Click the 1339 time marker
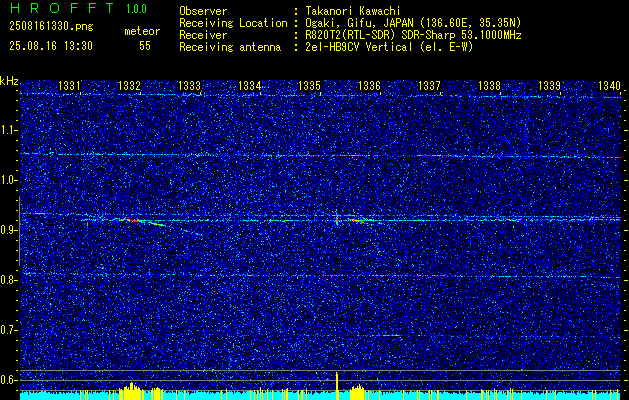629x400 pixels. click(x=549, y=85)
